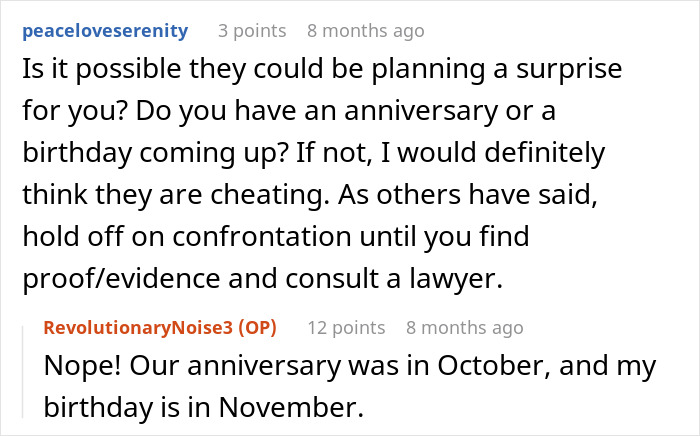Click the line 'hold off on confrontation'
This screenshot has width=700, height=436.
point(276,237)
